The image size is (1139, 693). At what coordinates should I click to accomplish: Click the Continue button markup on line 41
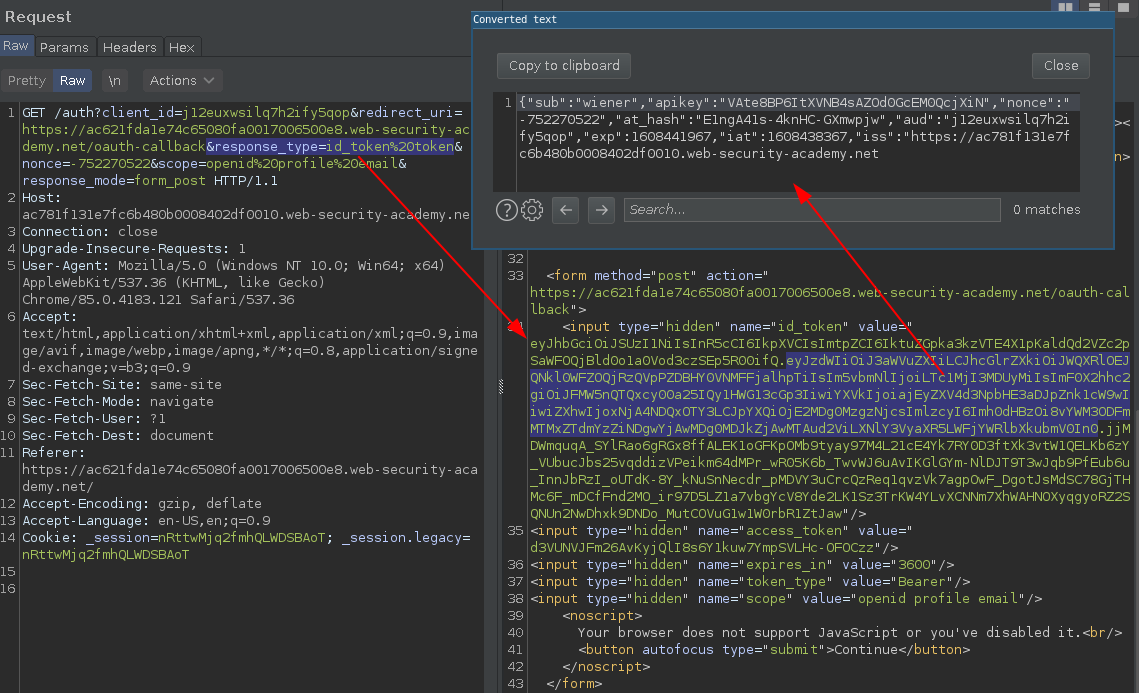point(774,650)
